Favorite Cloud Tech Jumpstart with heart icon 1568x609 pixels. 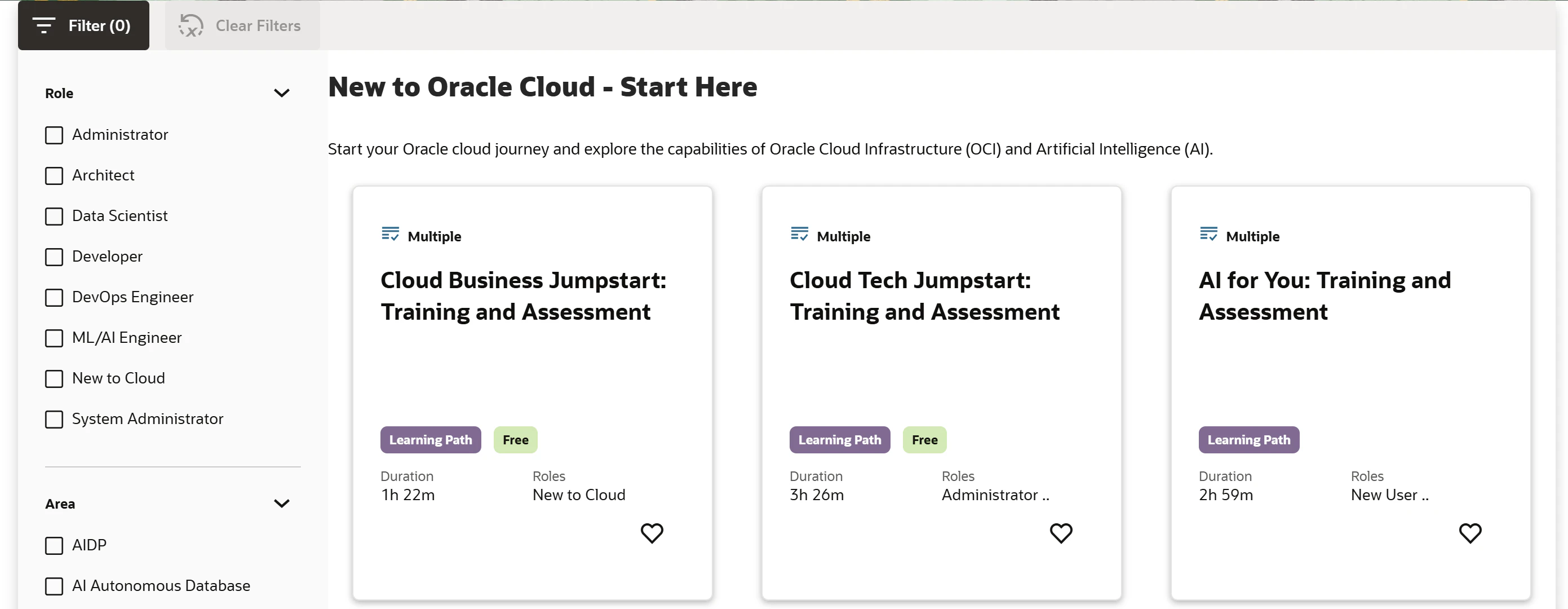pos(1061,533)
